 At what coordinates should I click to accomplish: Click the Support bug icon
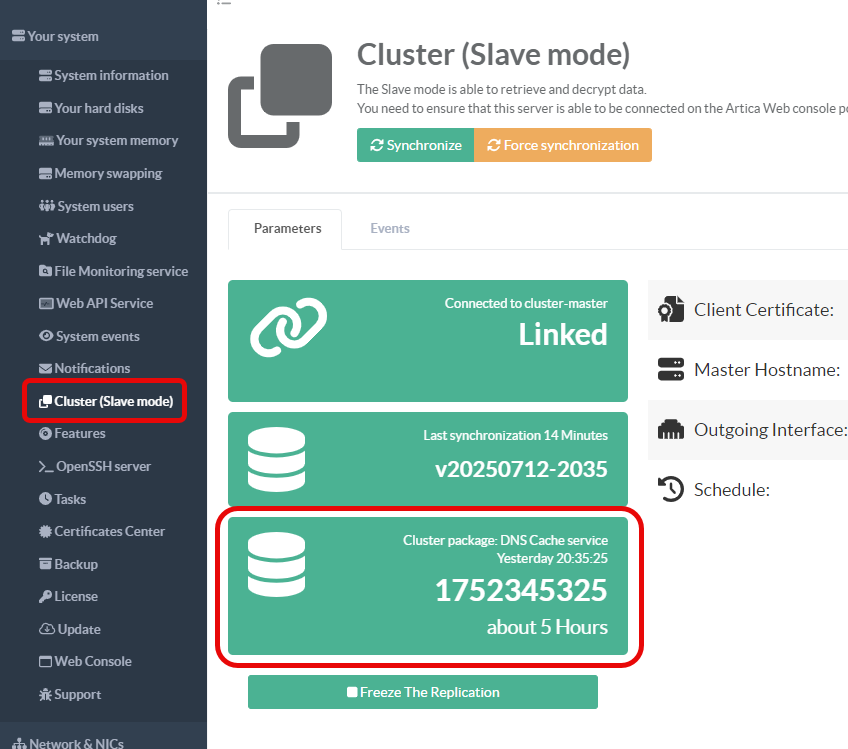pos(45,695)
